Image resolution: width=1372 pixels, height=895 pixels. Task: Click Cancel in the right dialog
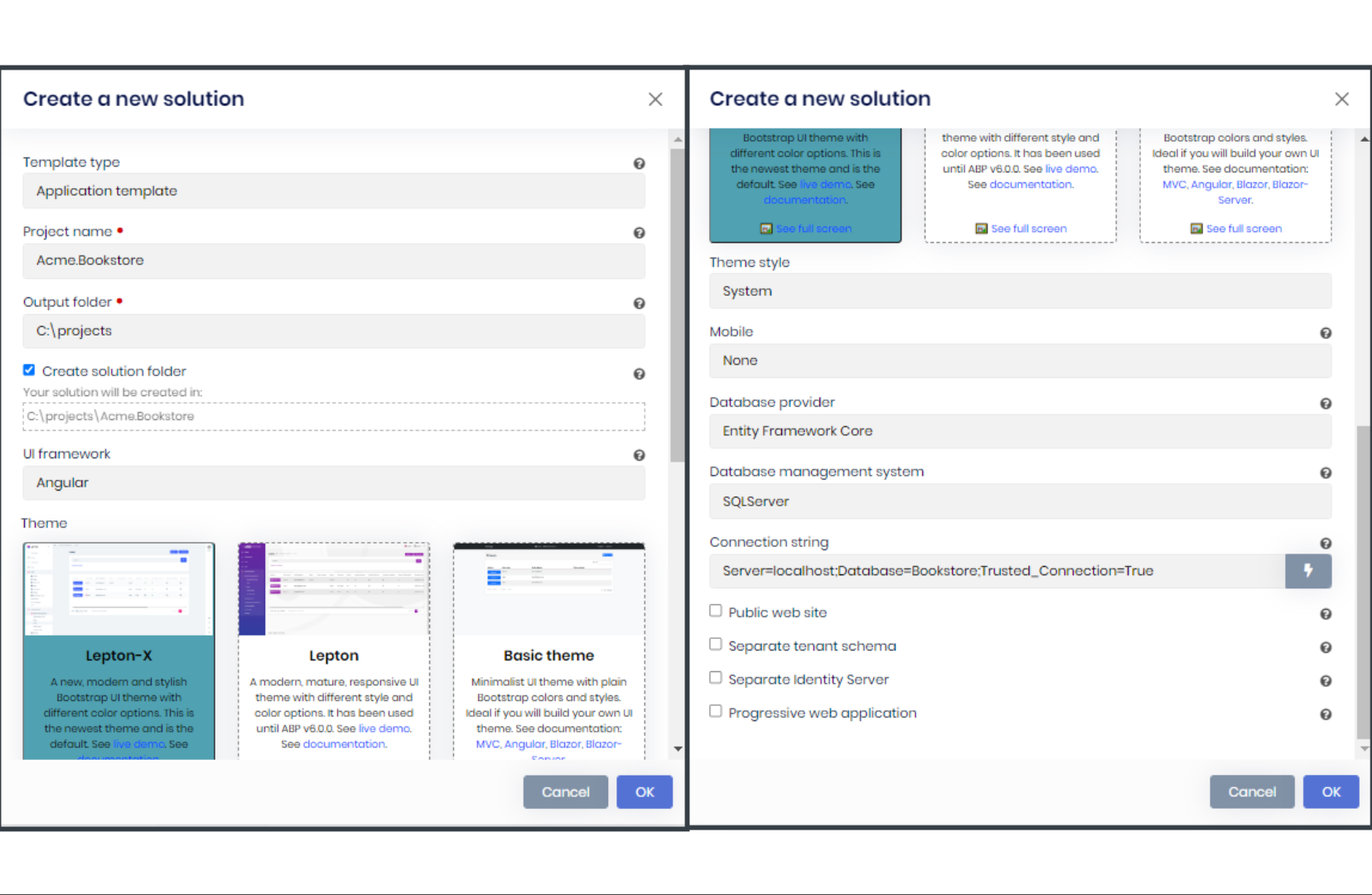(x=1252, y=792)
